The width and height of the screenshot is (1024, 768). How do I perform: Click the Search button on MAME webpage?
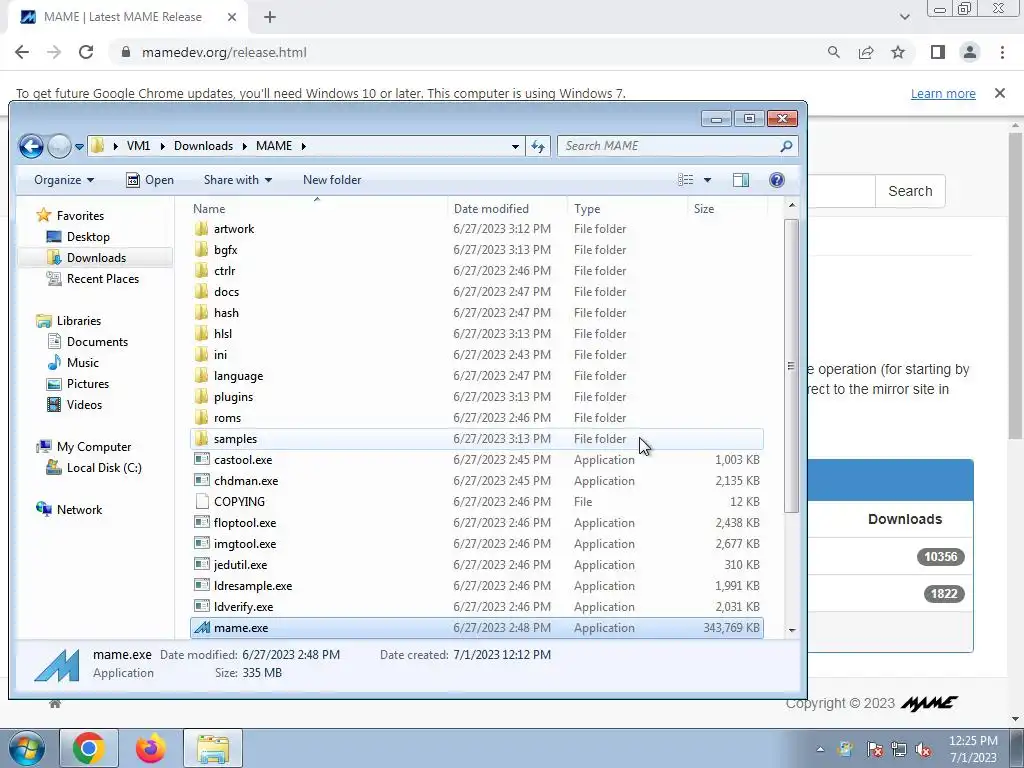pyautogui.click(x=910, y=191)
